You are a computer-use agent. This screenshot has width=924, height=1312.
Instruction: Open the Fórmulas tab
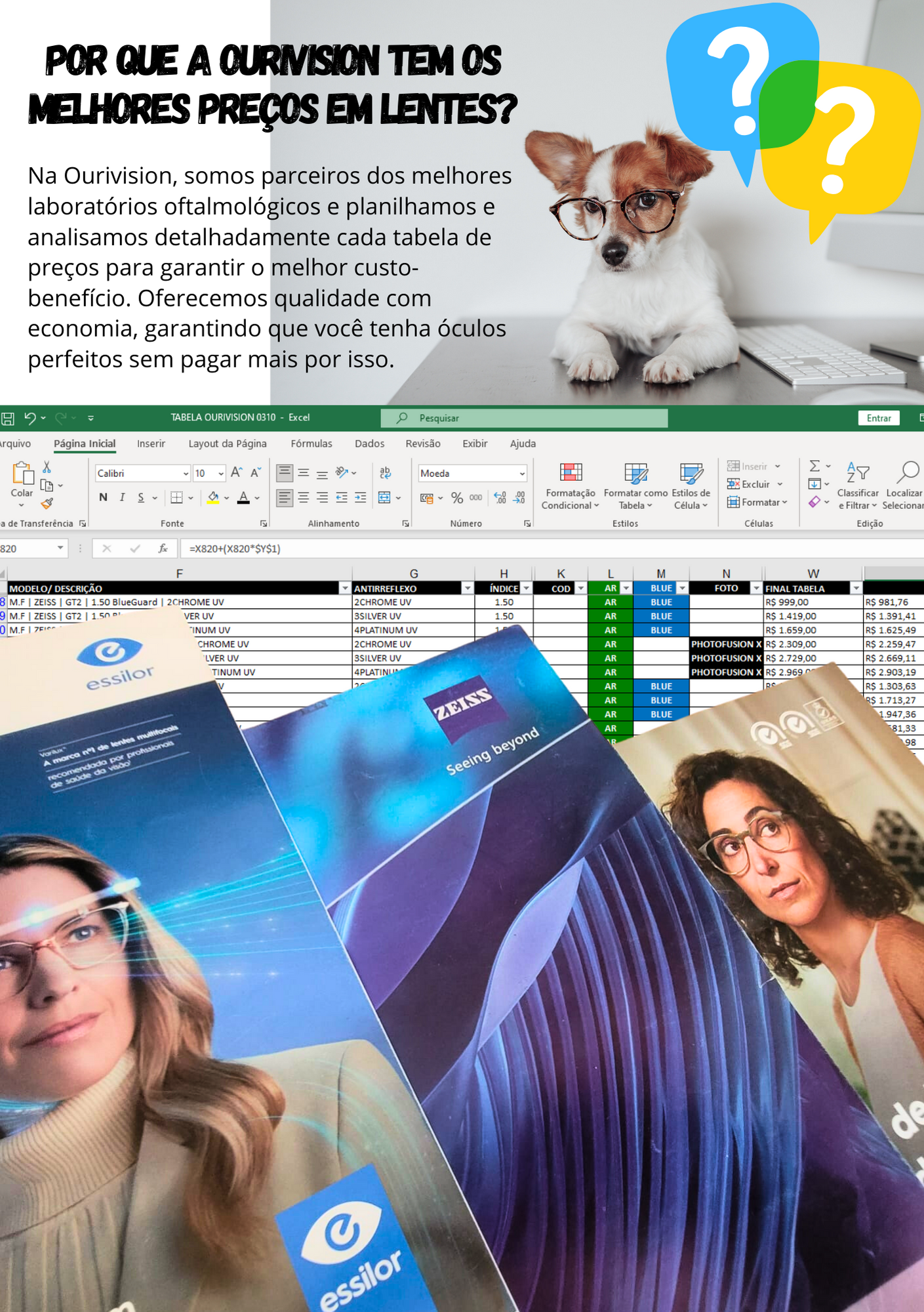coord(311,443)
